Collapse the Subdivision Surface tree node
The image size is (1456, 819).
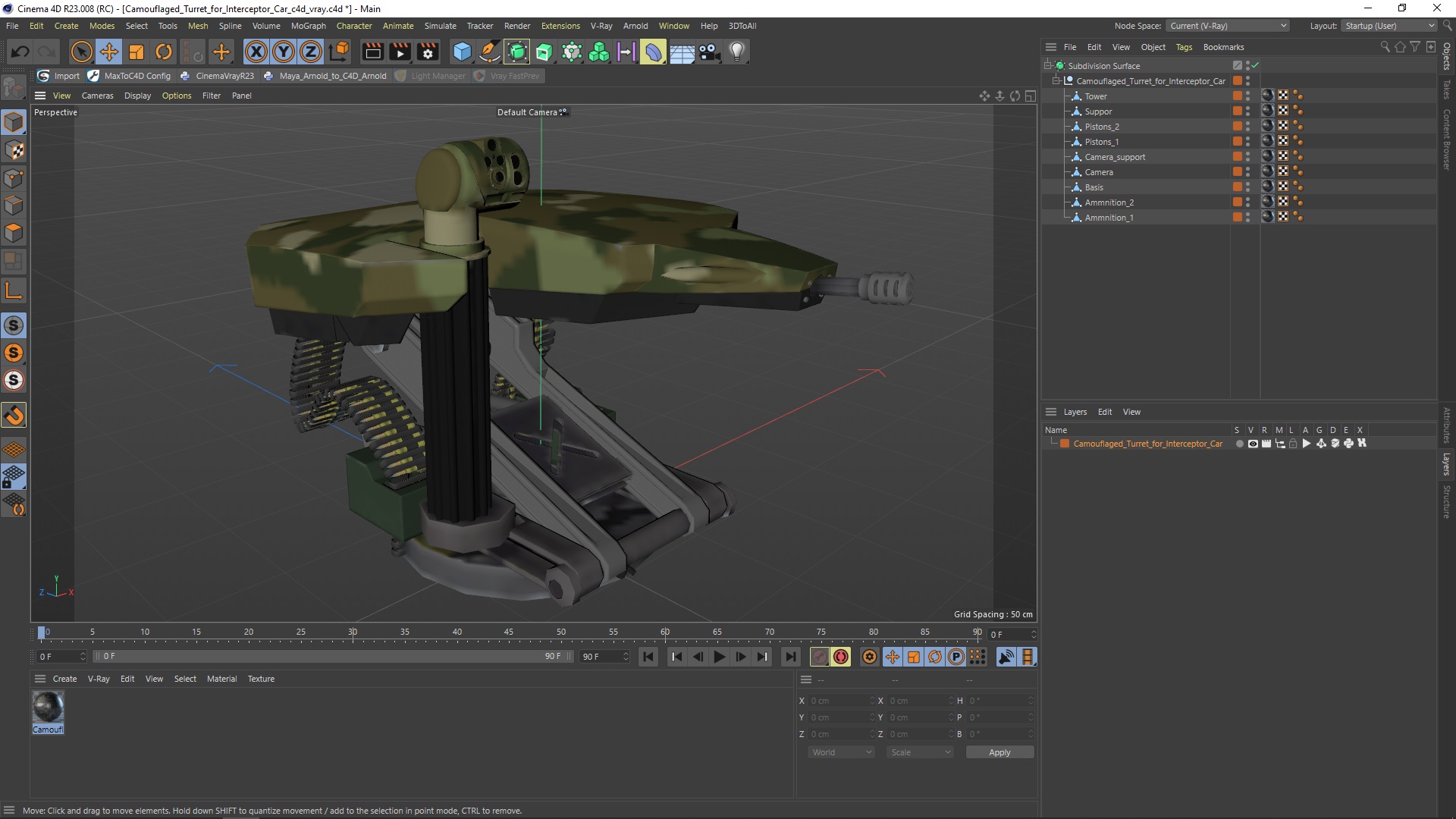(x=1047, y=66)
